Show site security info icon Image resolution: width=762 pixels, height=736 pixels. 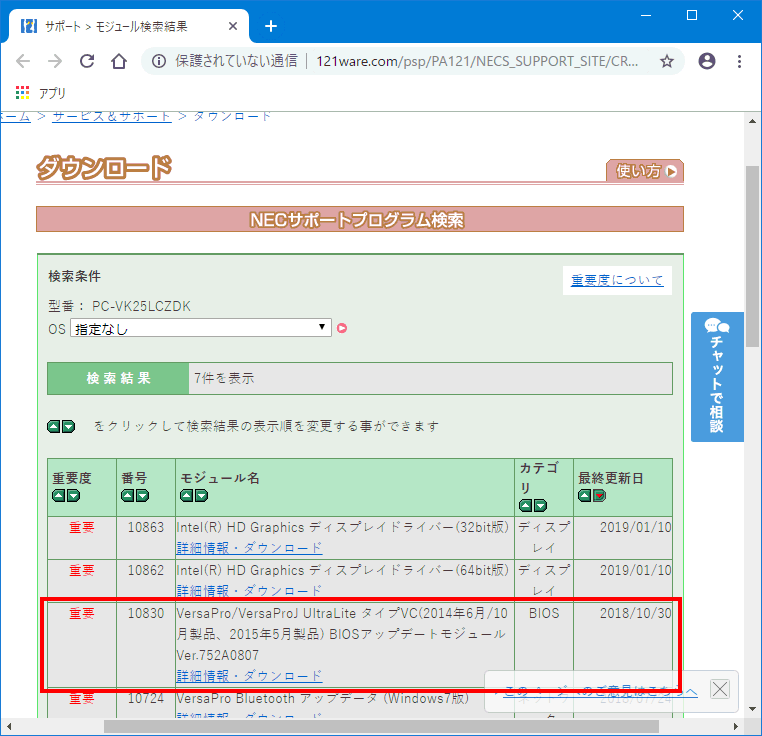click(158, 61)
